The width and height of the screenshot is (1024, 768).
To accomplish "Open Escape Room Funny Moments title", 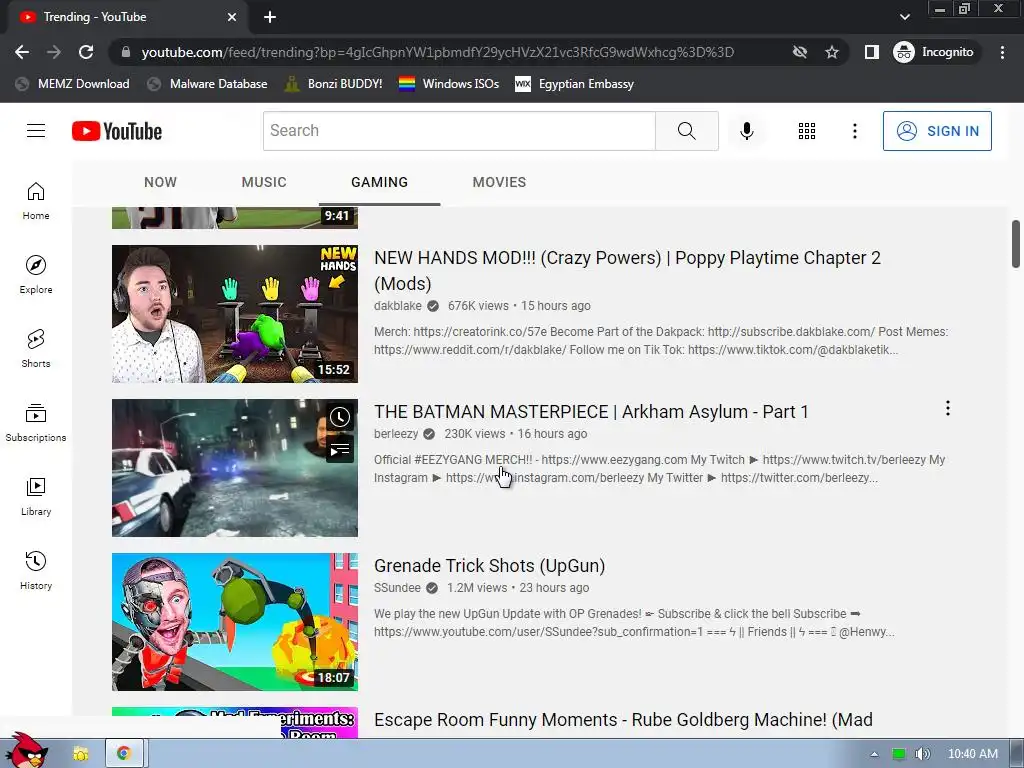I will pyautogui.click(x=623, y=720).
